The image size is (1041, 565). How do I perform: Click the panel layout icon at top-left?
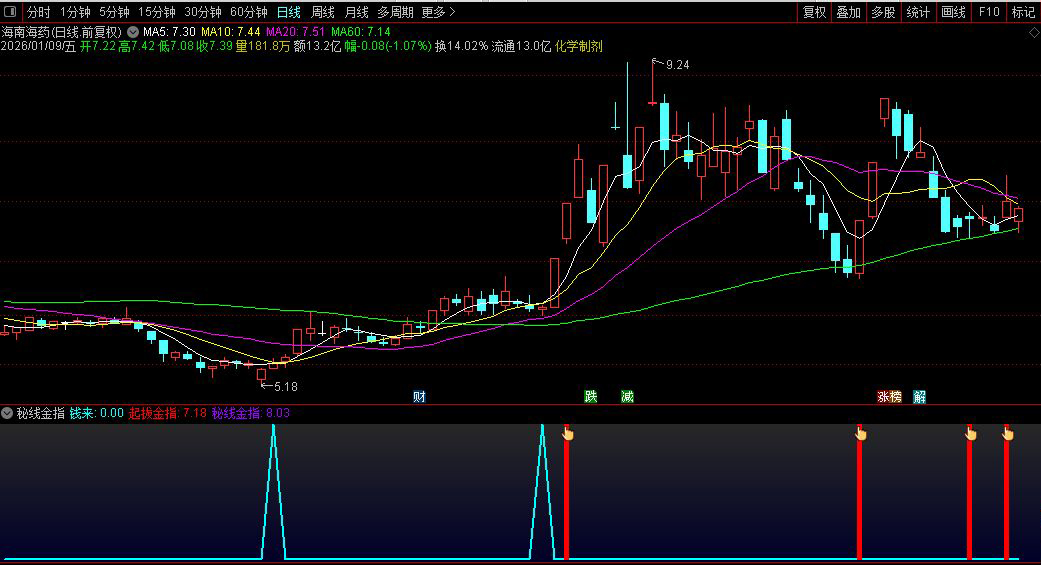10,13
